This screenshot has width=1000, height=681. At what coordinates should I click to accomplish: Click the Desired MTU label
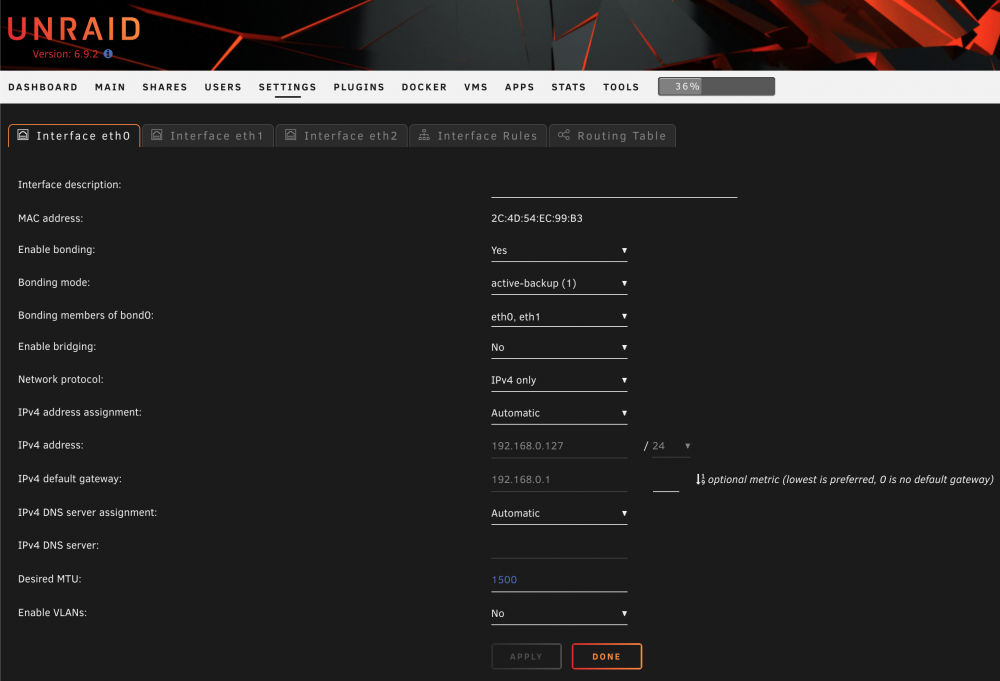(x=50, y=578)
